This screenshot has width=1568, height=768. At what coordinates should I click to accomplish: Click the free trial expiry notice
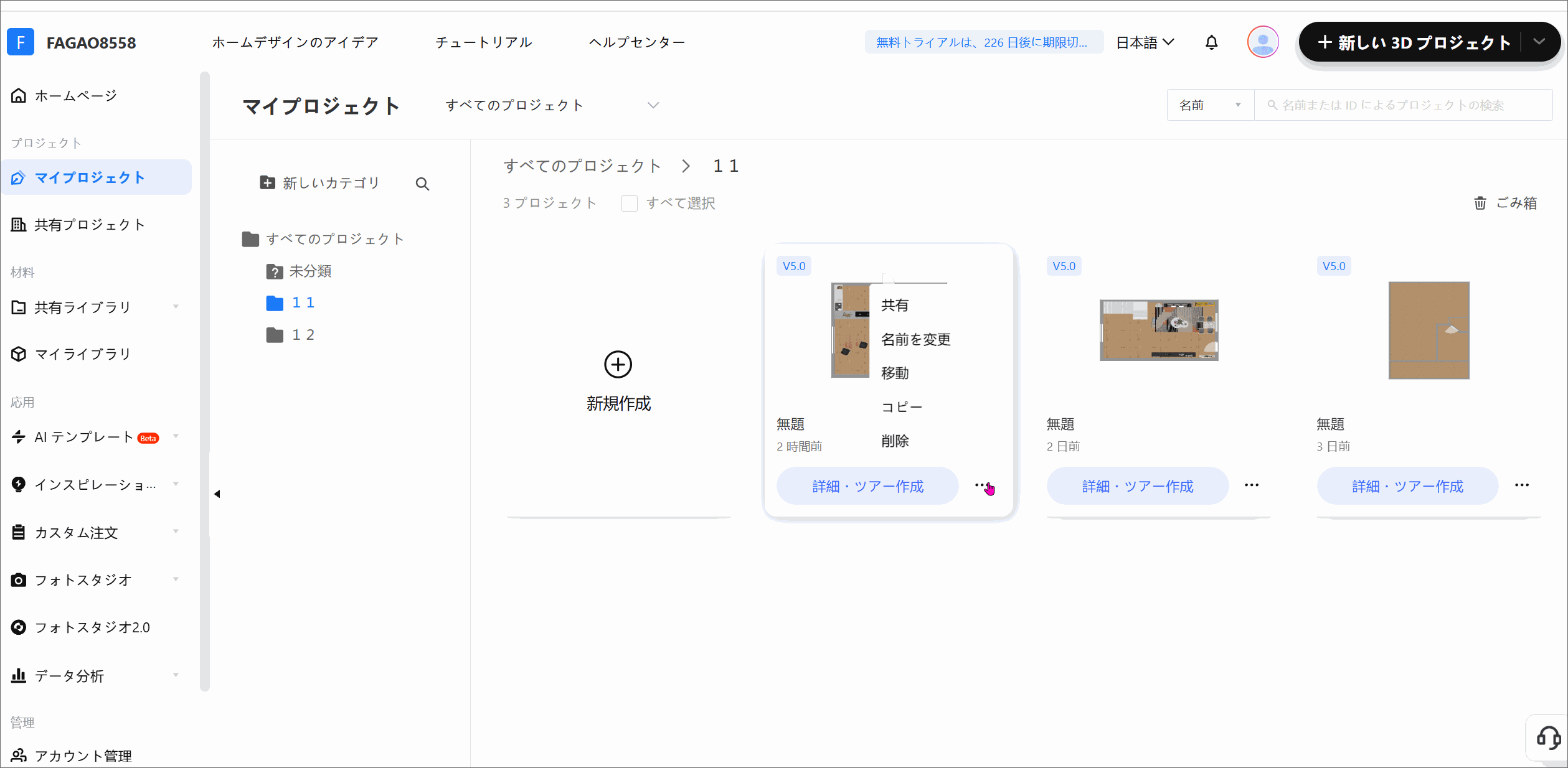click(x=983, y=42)
